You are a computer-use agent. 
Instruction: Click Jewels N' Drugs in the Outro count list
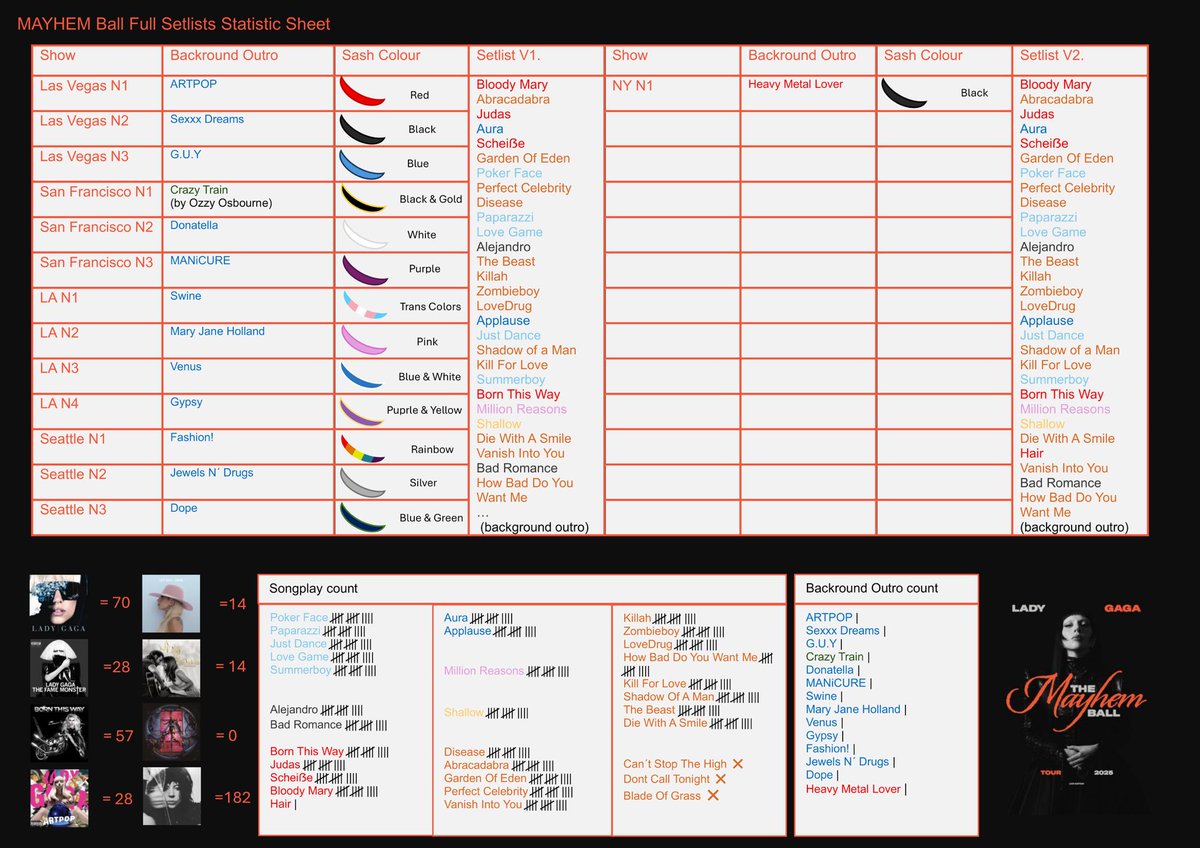pyautogui.click(x=849, y=762)
